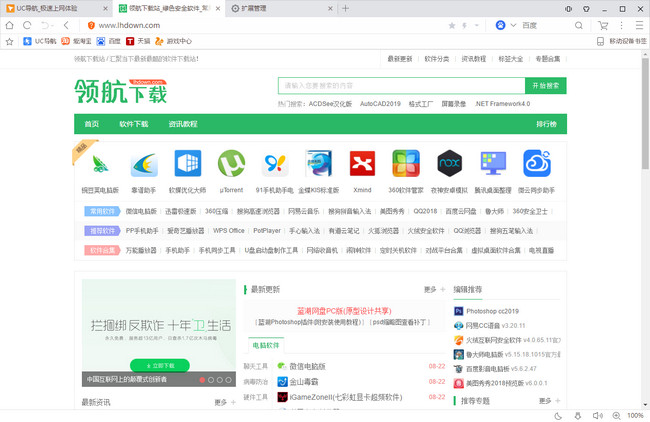
Task: Click the 常用软件 category label
Action: click(102, 211)
